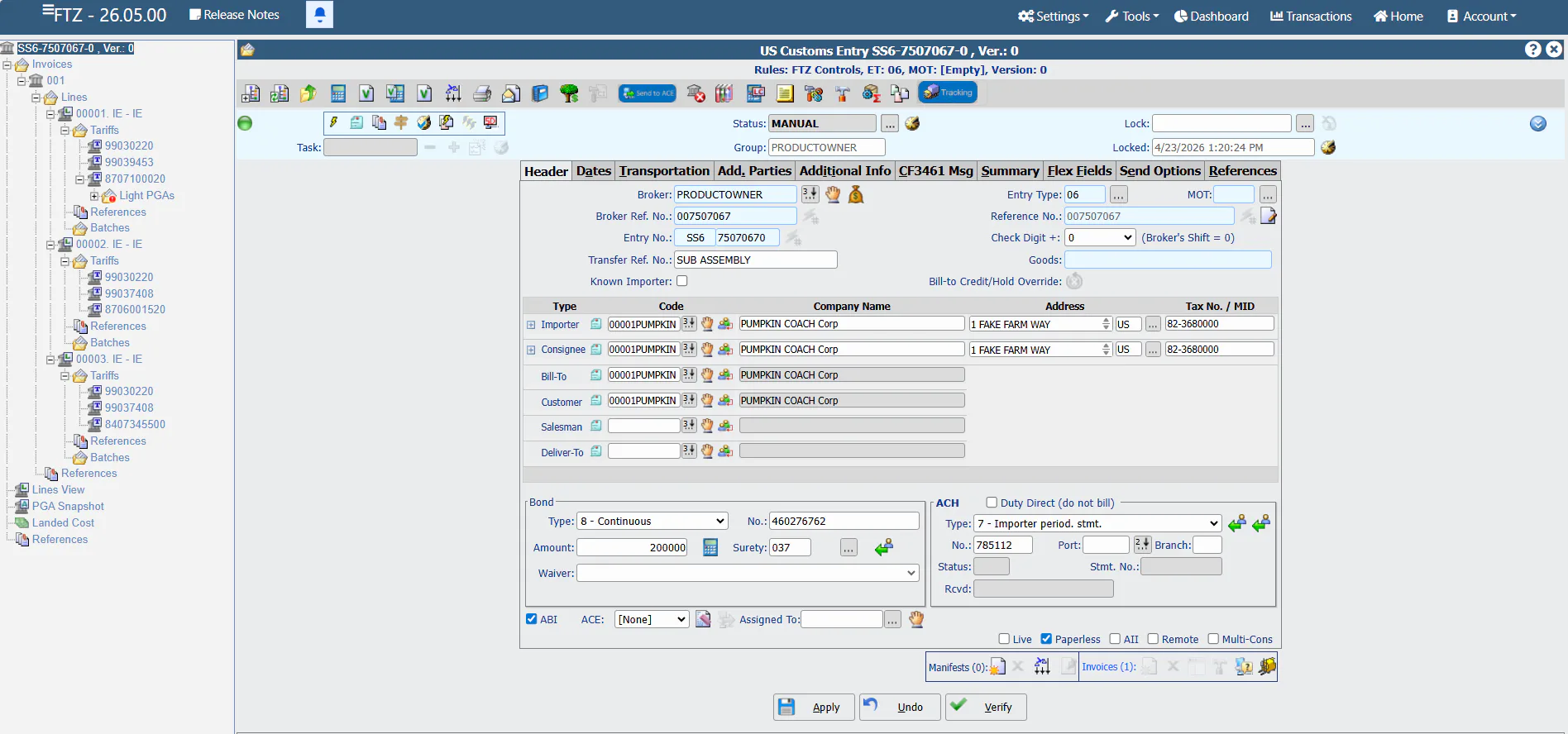Click the Verify button

986,708
